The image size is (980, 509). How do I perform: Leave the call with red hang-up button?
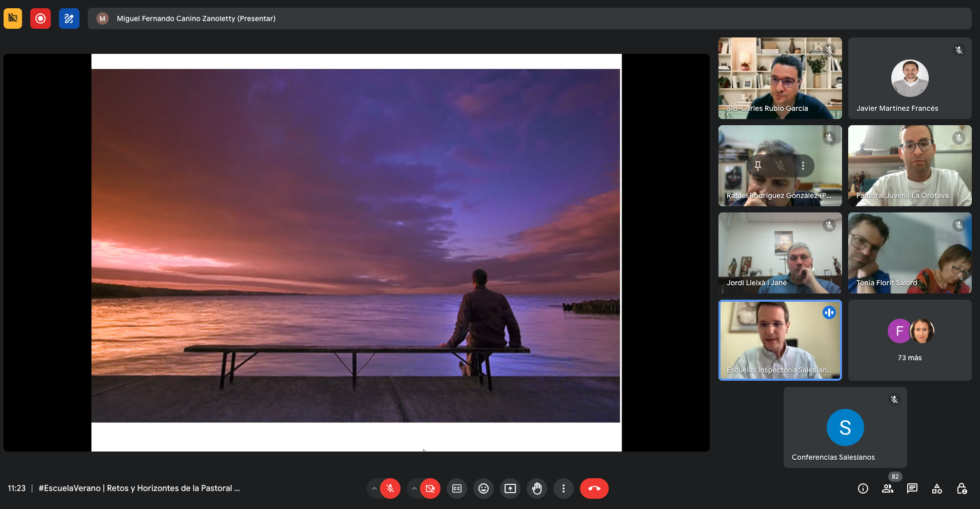[x=594, y=488]
